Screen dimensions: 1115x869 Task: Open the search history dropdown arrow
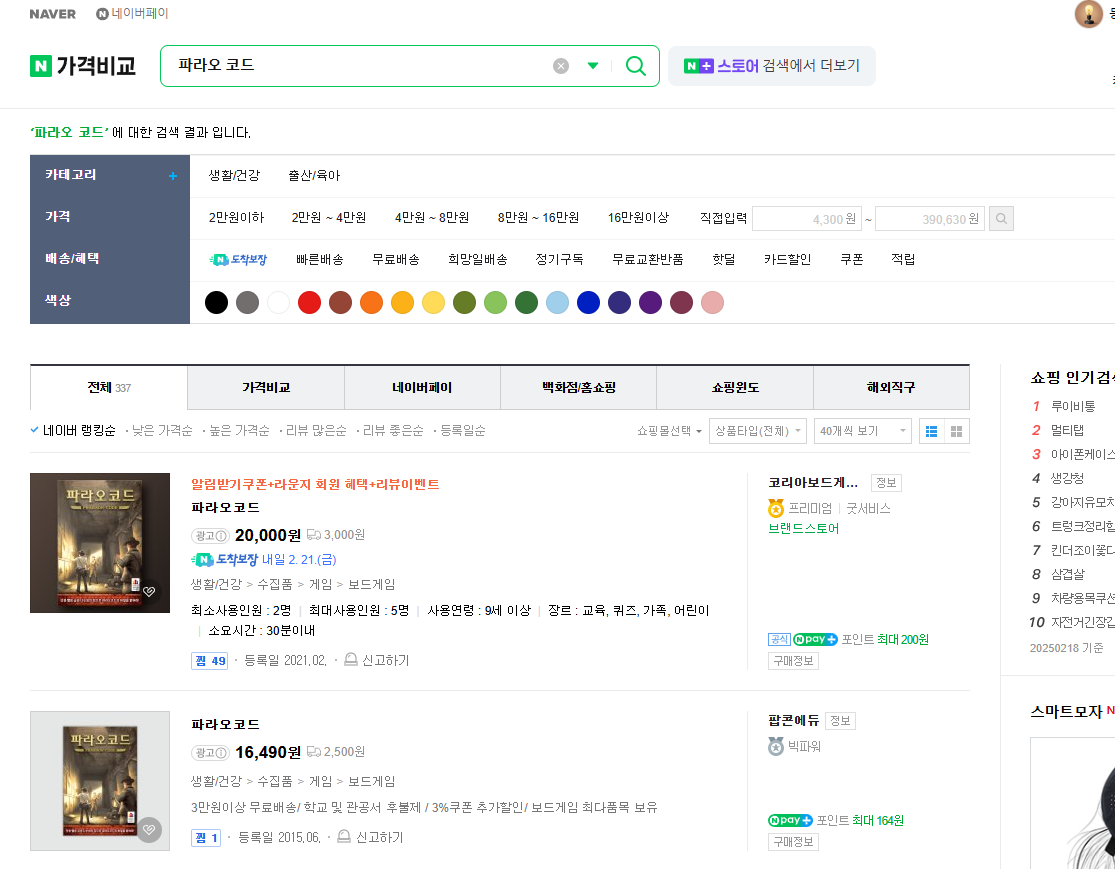click(592, 66)
